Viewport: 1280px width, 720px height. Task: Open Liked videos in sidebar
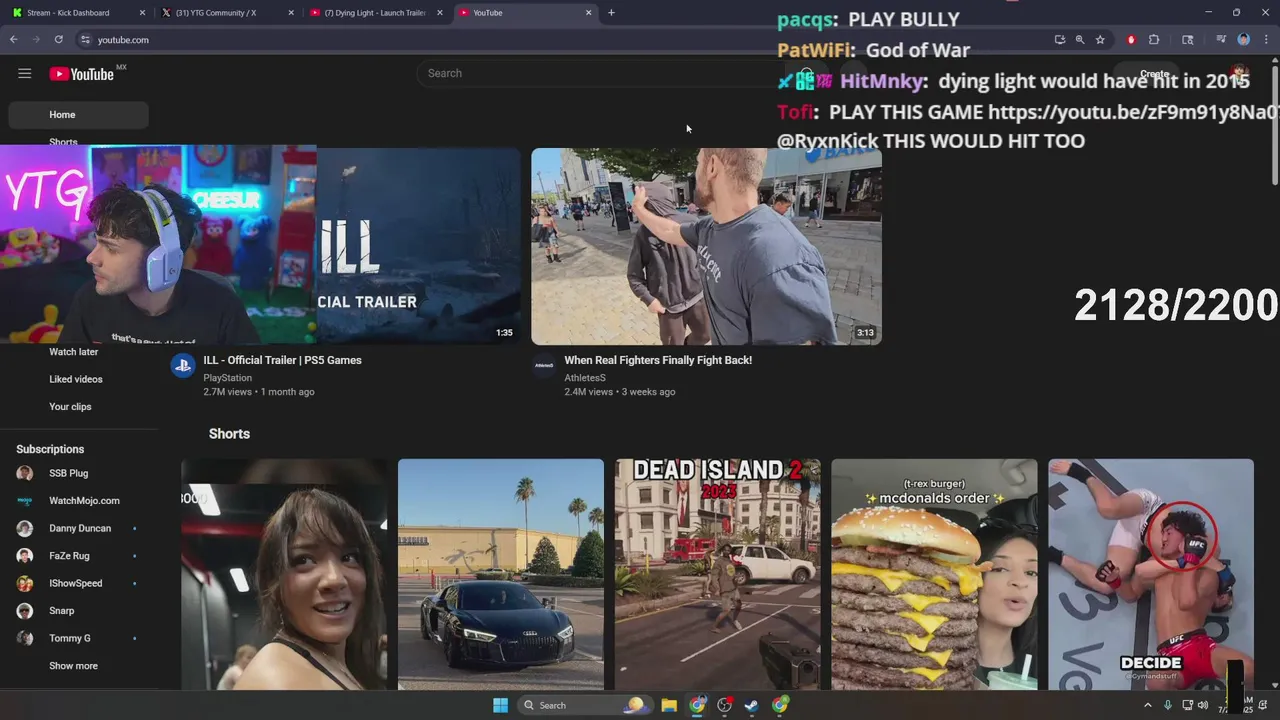click(76, 379)
